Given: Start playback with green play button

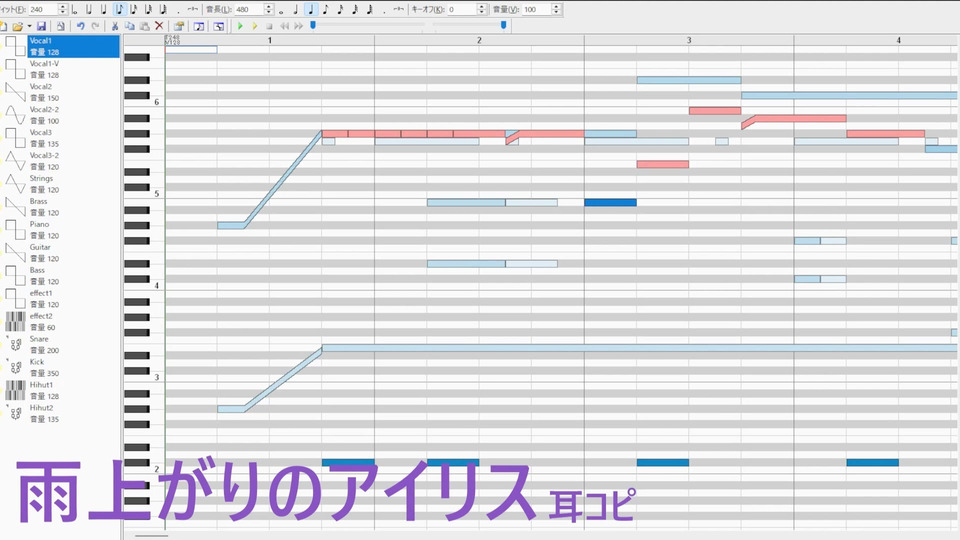Looking at the screenshot, I should [x=240, y=26].
